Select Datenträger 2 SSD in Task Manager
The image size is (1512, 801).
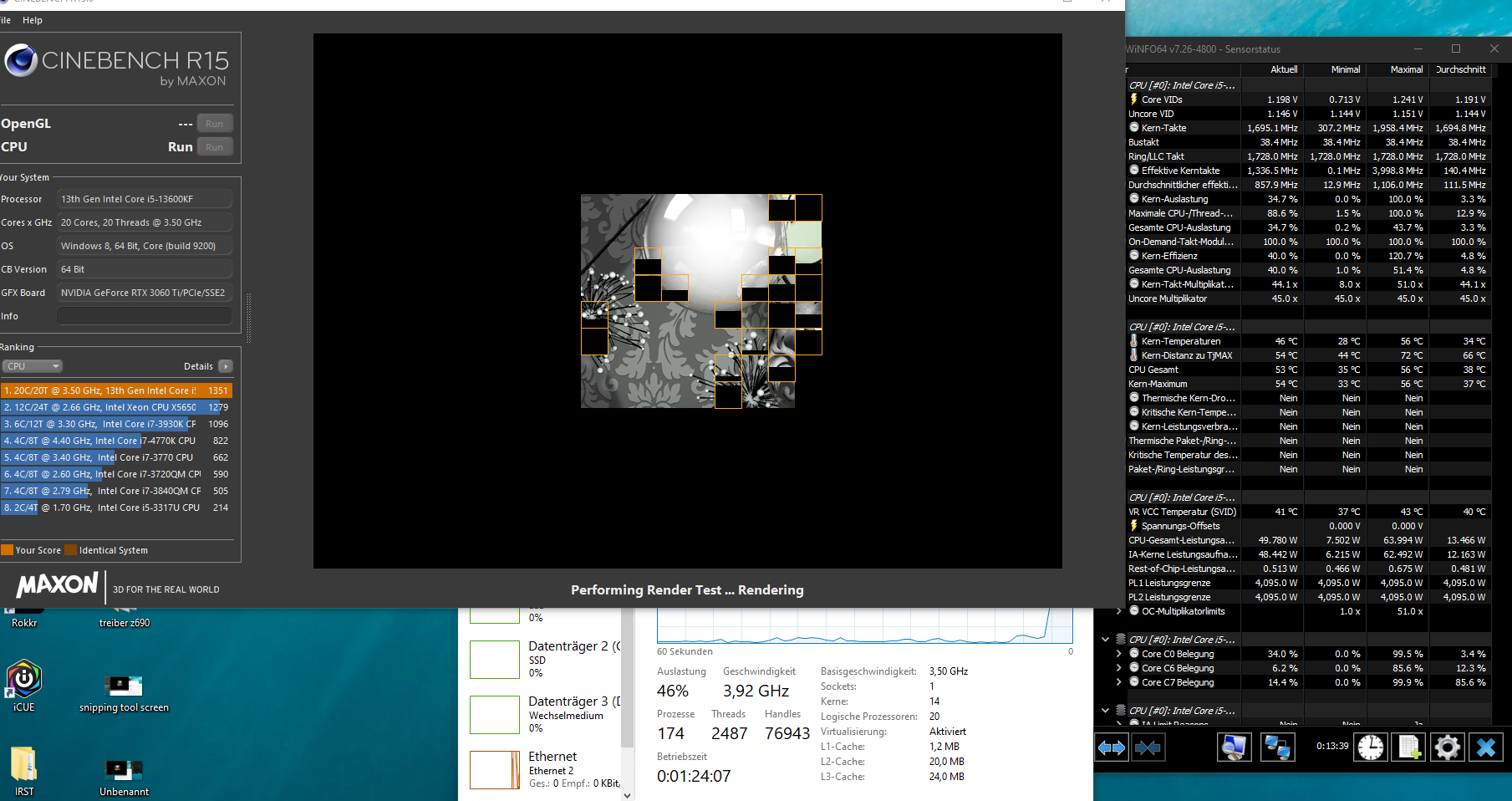click(545, 659)
